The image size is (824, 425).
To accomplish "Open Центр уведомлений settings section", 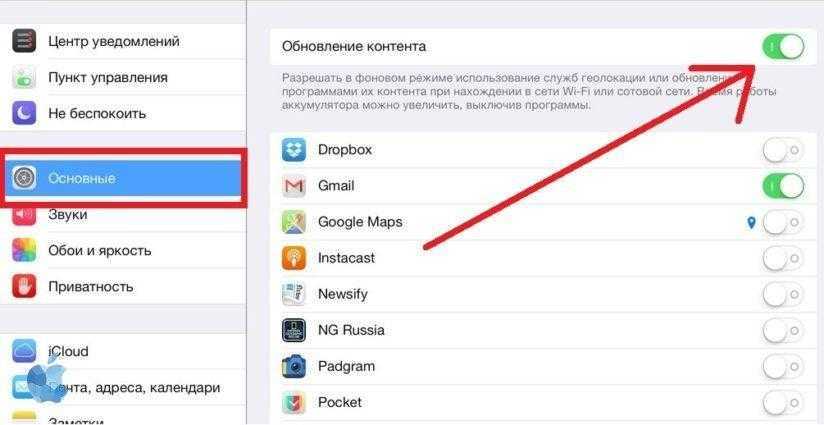I will (123, 41).
